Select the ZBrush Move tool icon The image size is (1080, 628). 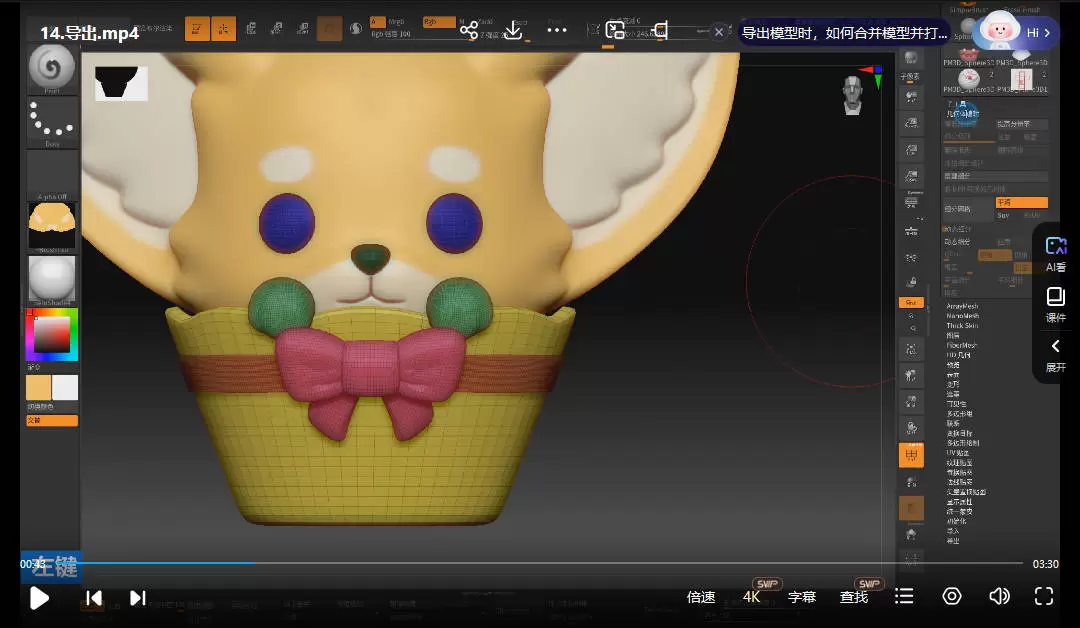click(x=251, y=28)
